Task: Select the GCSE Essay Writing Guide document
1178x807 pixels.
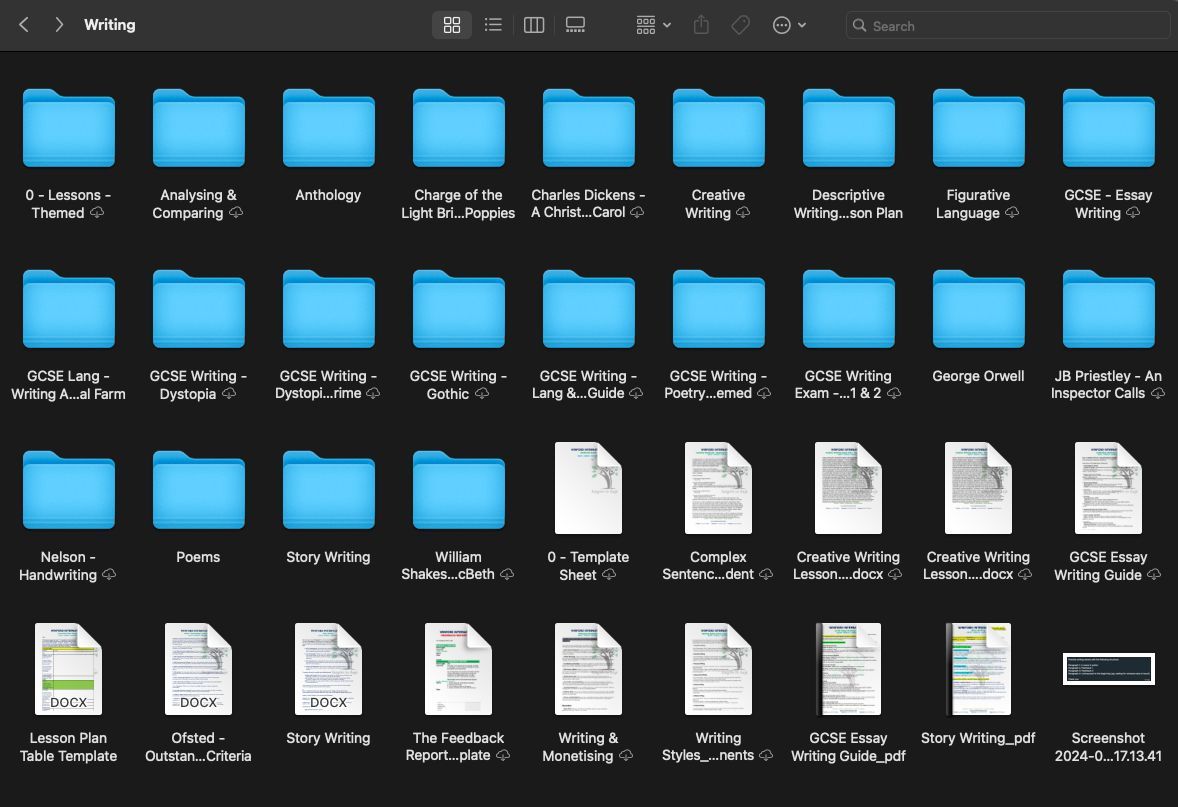Action: pos(1108,488)
